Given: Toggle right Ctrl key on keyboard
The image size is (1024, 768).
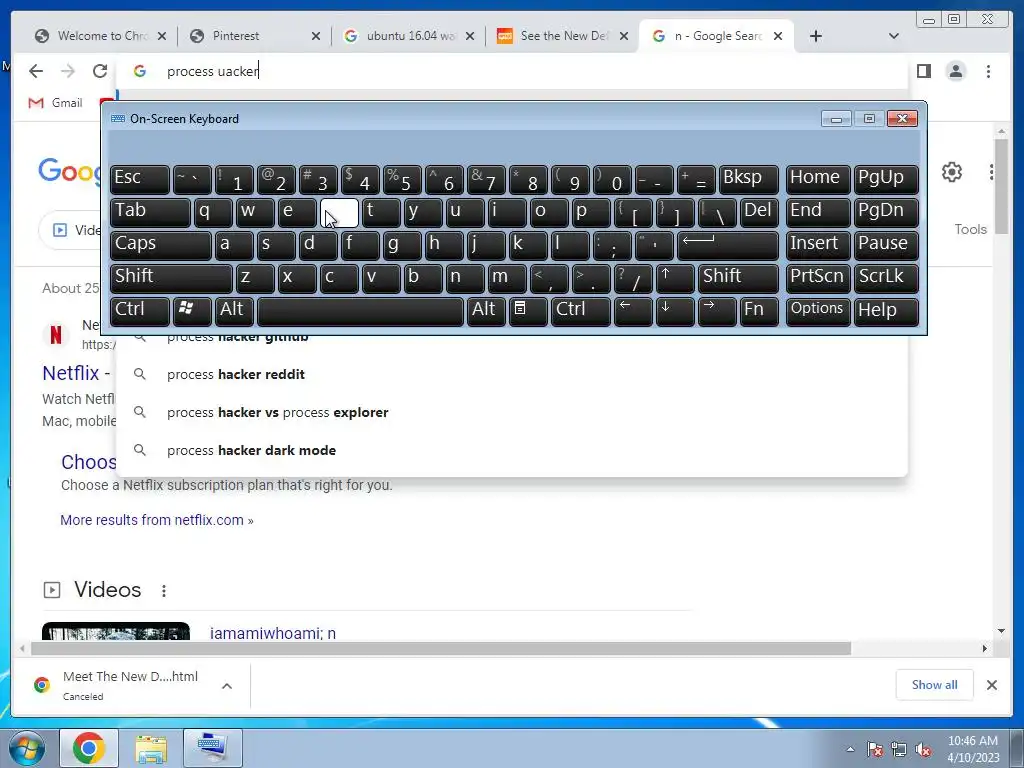Looking at the screenshot, I should point(581,311).
